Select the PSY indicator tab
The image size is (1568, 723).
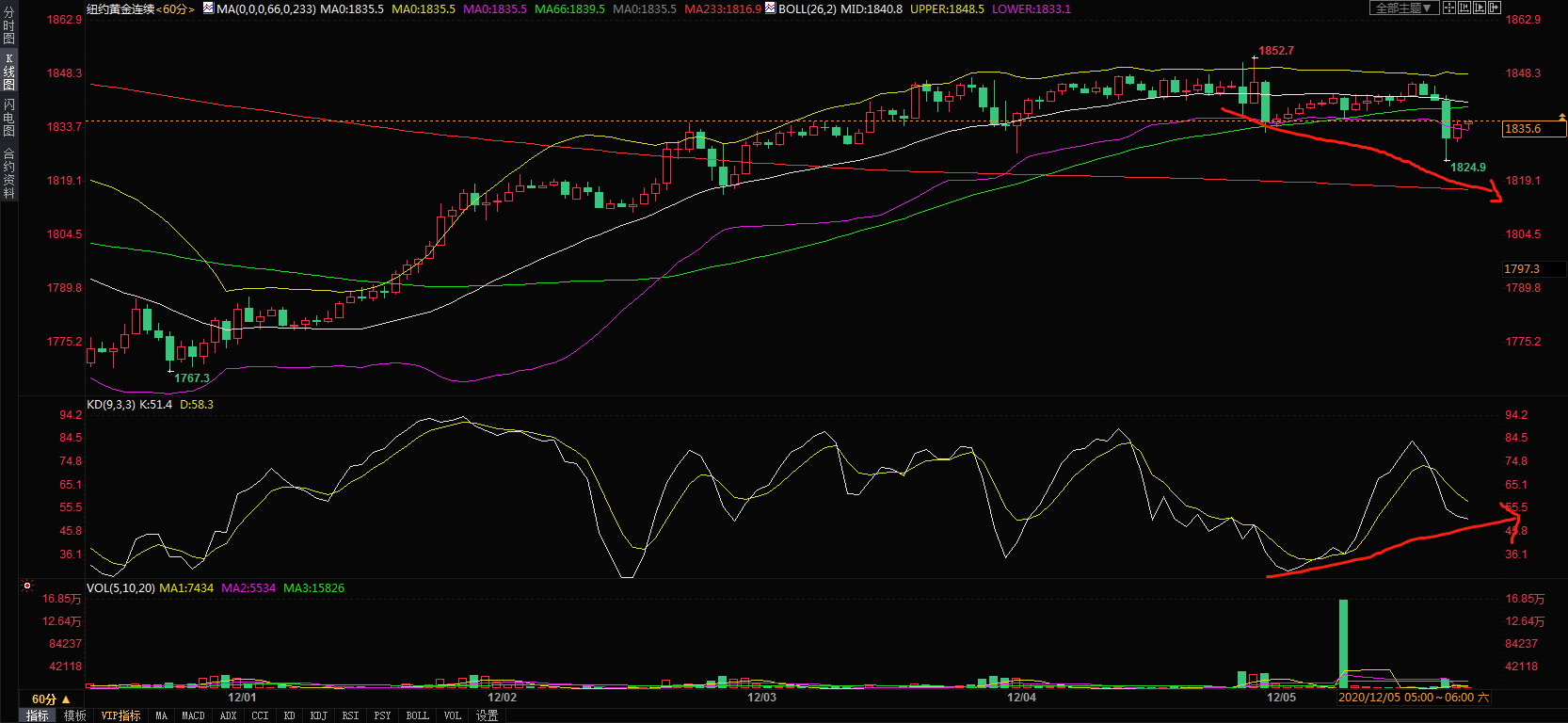[x=382, y=715]
